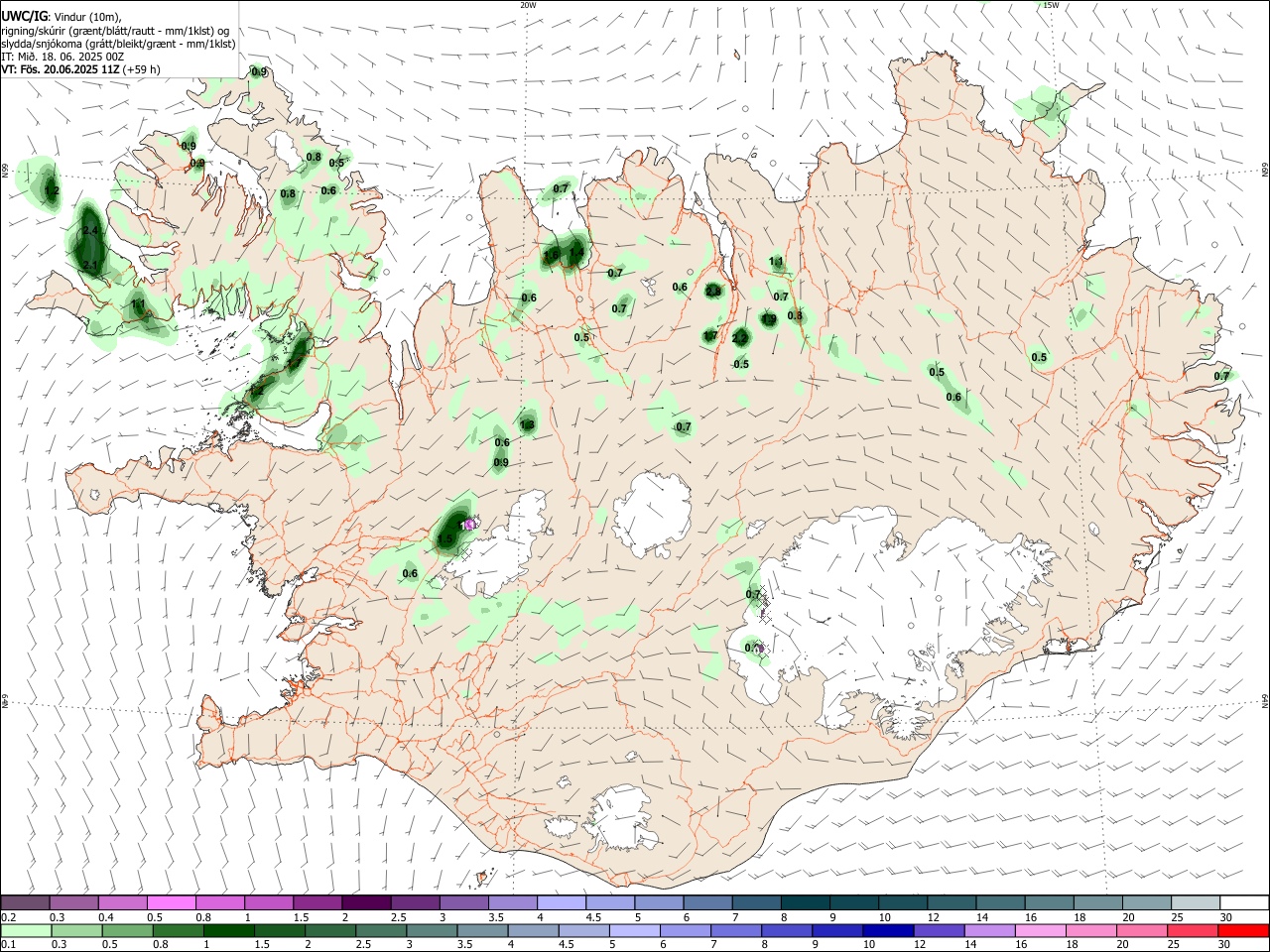1270x952 pixels.
Task: Click the '20W' longitude label
Action: tap(528, 5)
